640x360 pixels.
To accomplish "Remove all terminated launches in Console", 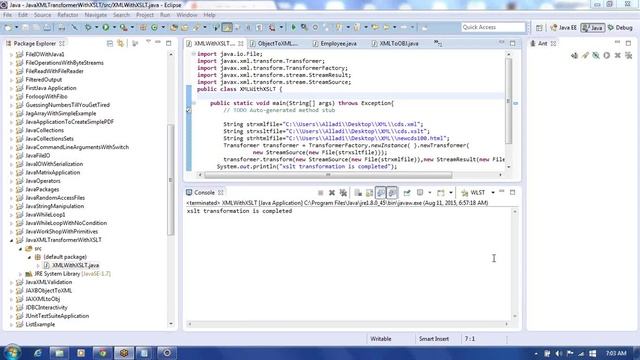I will 343,193.
